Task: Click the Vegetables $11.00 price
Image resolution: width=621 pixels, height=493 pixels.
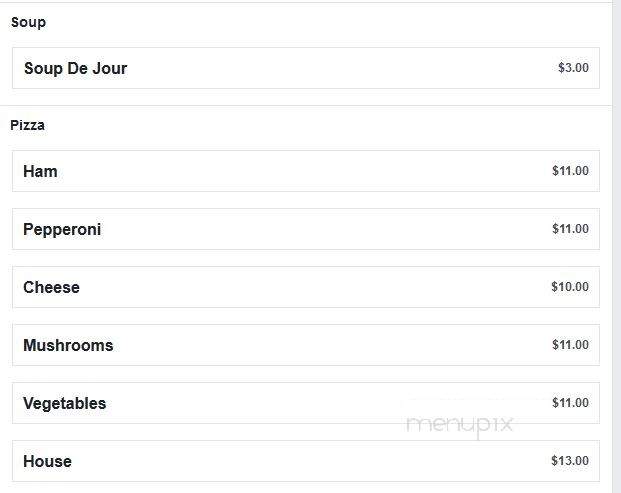Action: [570, 403]
